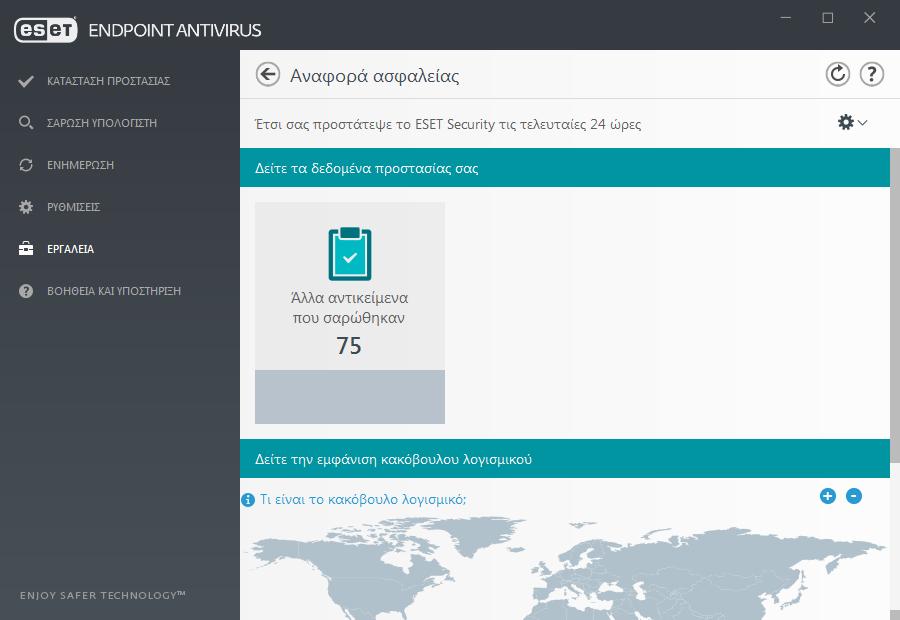The width and height of the screenshot is (900, 620).
Task: Zoom out the malware map with the minus icon
Action: pyautogui.click(x=854, y=496)
